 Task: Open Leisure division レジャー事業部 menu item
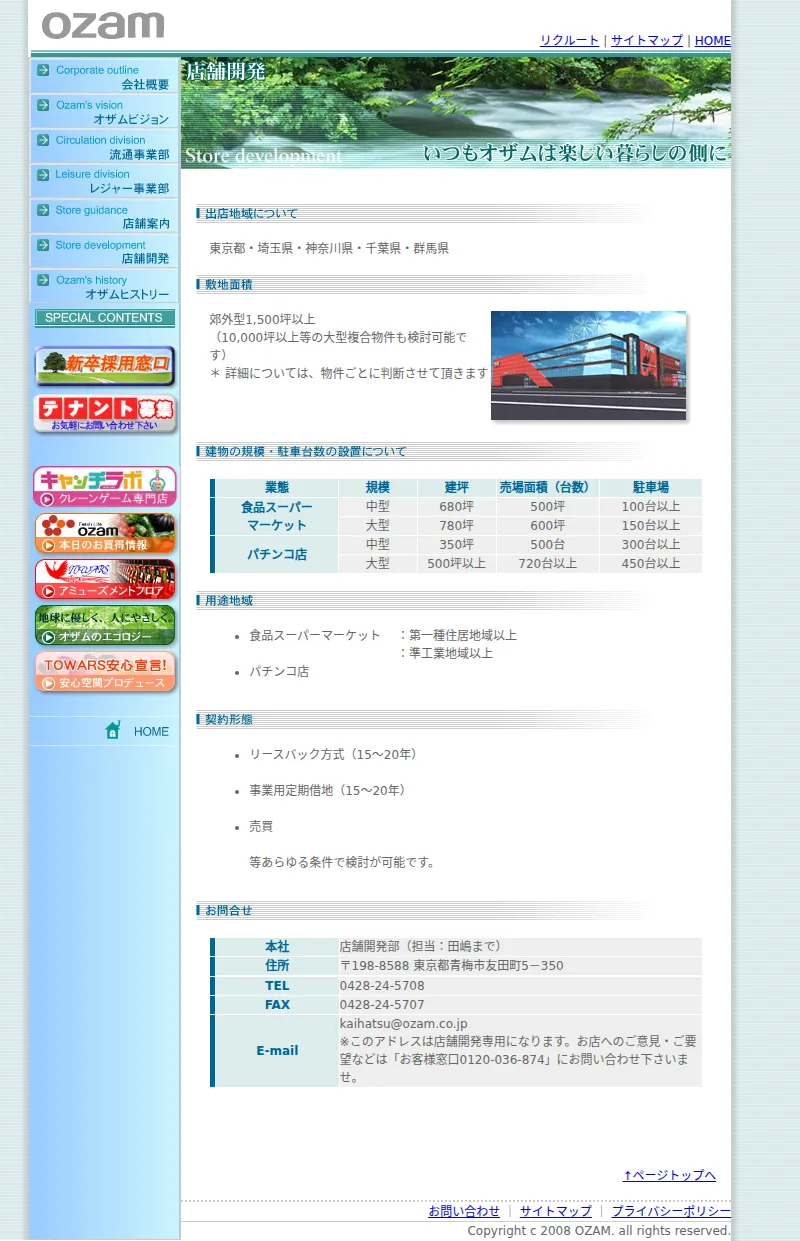tap(104, 182)
